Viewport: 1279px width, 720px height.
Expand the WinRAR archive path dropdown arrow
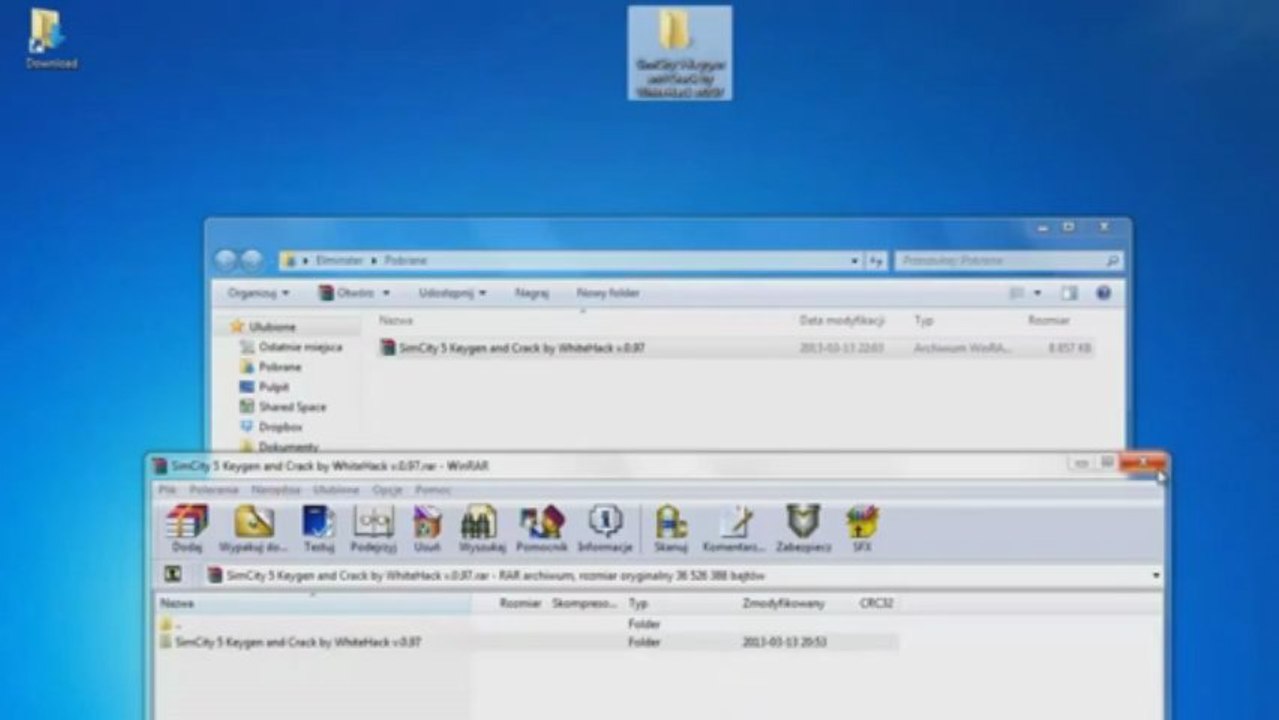point(1156,576)
